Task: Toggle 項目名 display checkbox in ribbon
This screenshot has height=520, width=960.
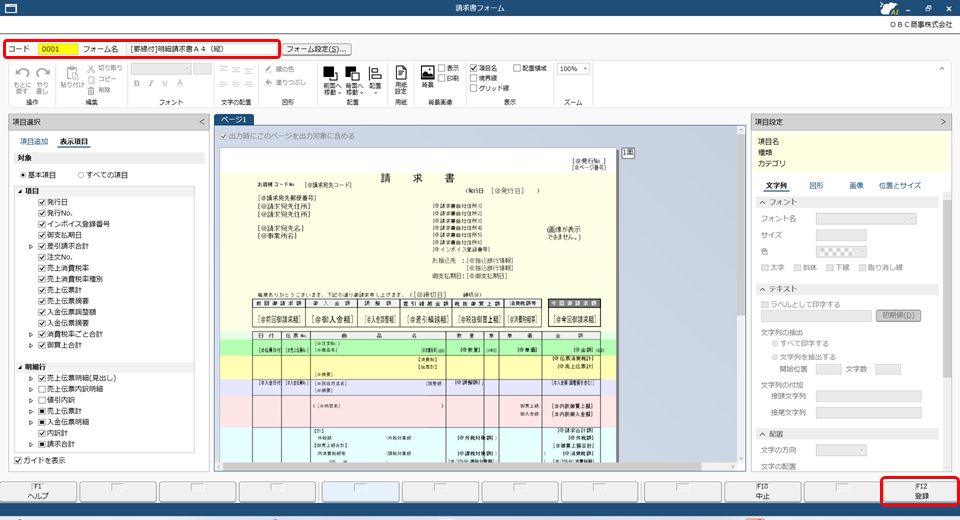Action: pos(473,69)
